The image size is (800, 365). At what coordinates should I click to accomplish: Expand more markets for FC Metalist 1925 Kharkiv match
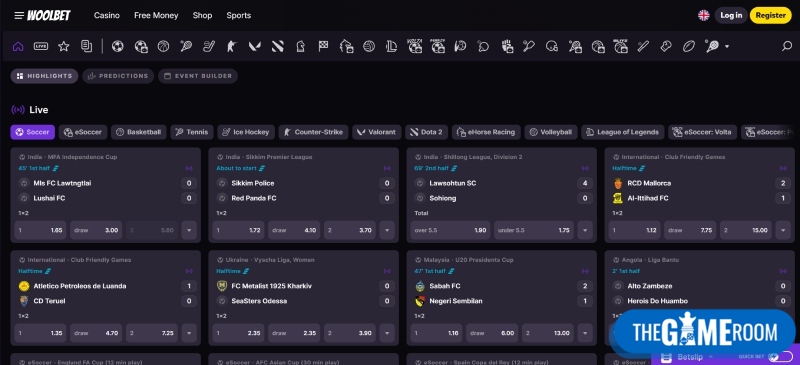pos(387,333)
